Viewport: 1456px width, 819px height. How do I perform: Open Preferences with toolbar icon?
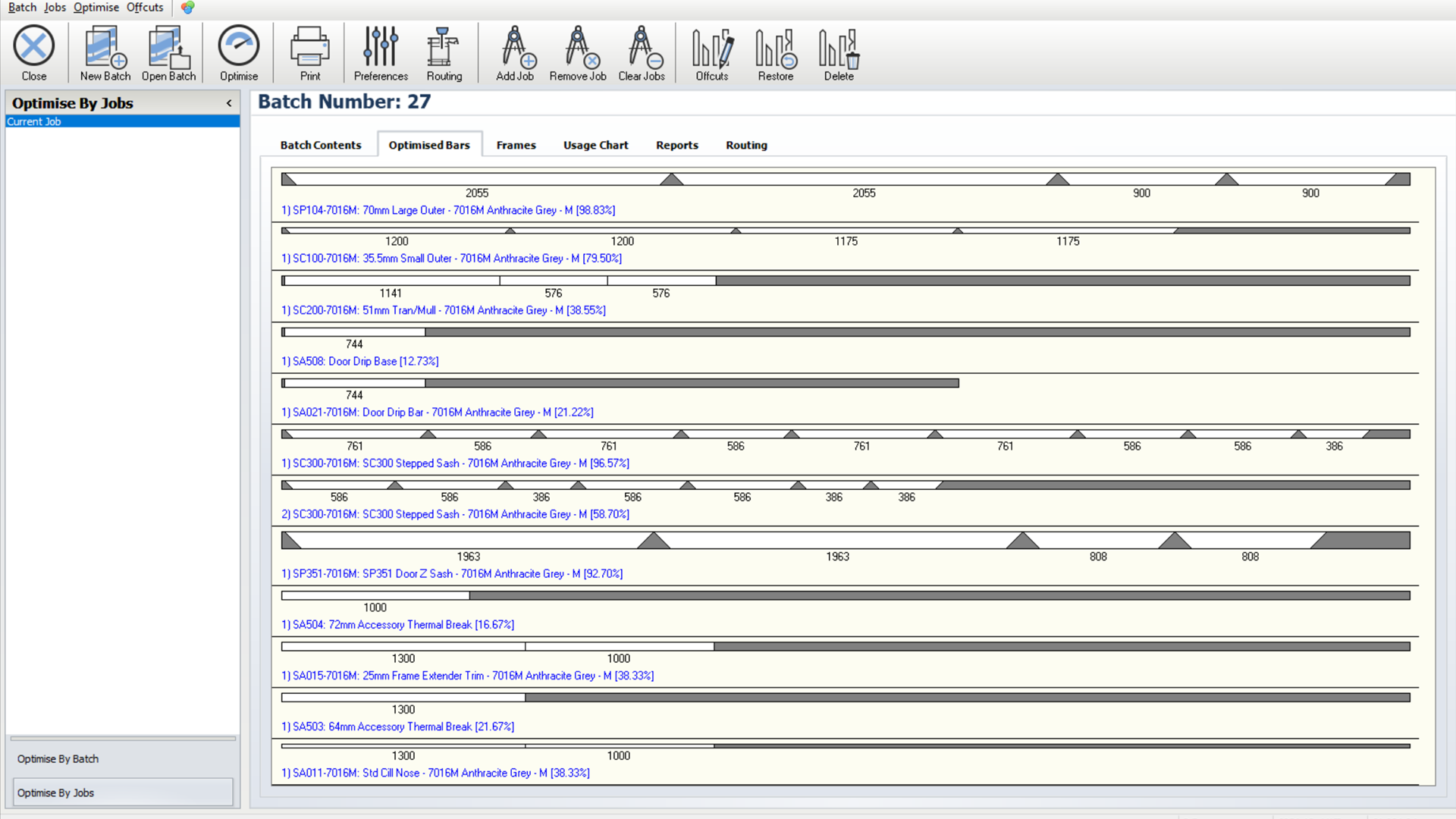(381, 52)
